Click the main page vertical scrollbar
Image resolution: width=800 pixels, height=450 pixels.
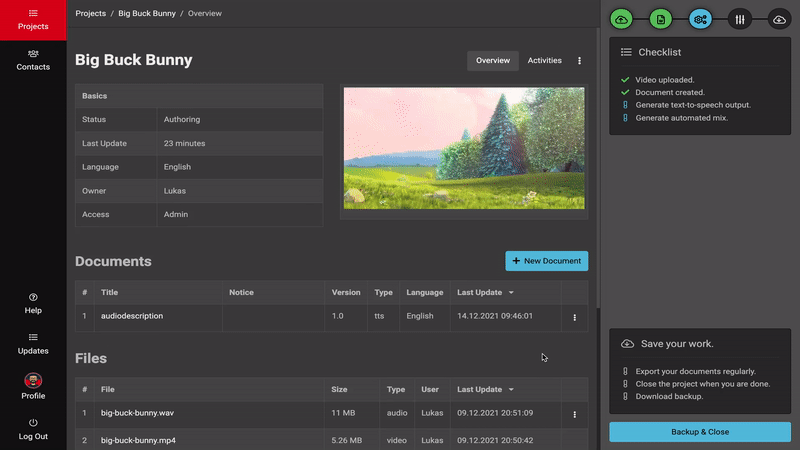click(x=598, y=168)
